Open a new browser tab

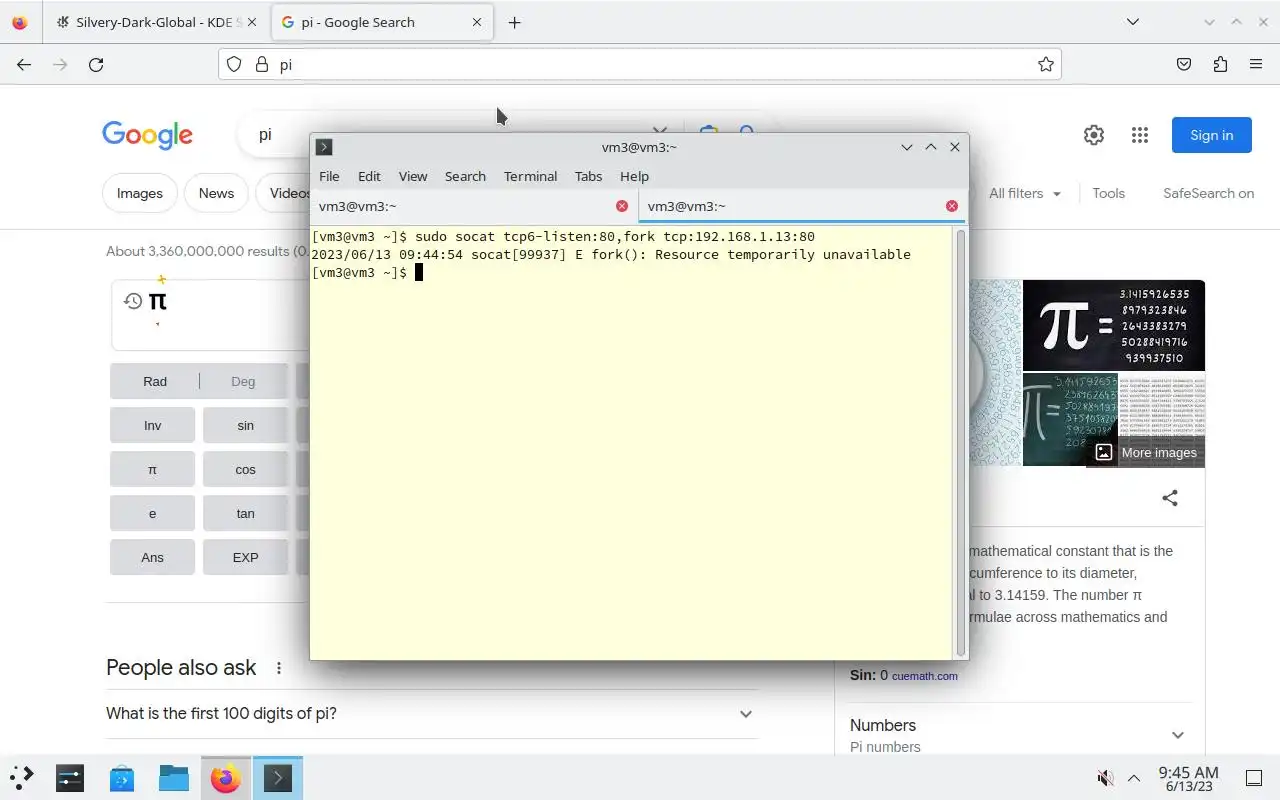(x=514, y=22)
